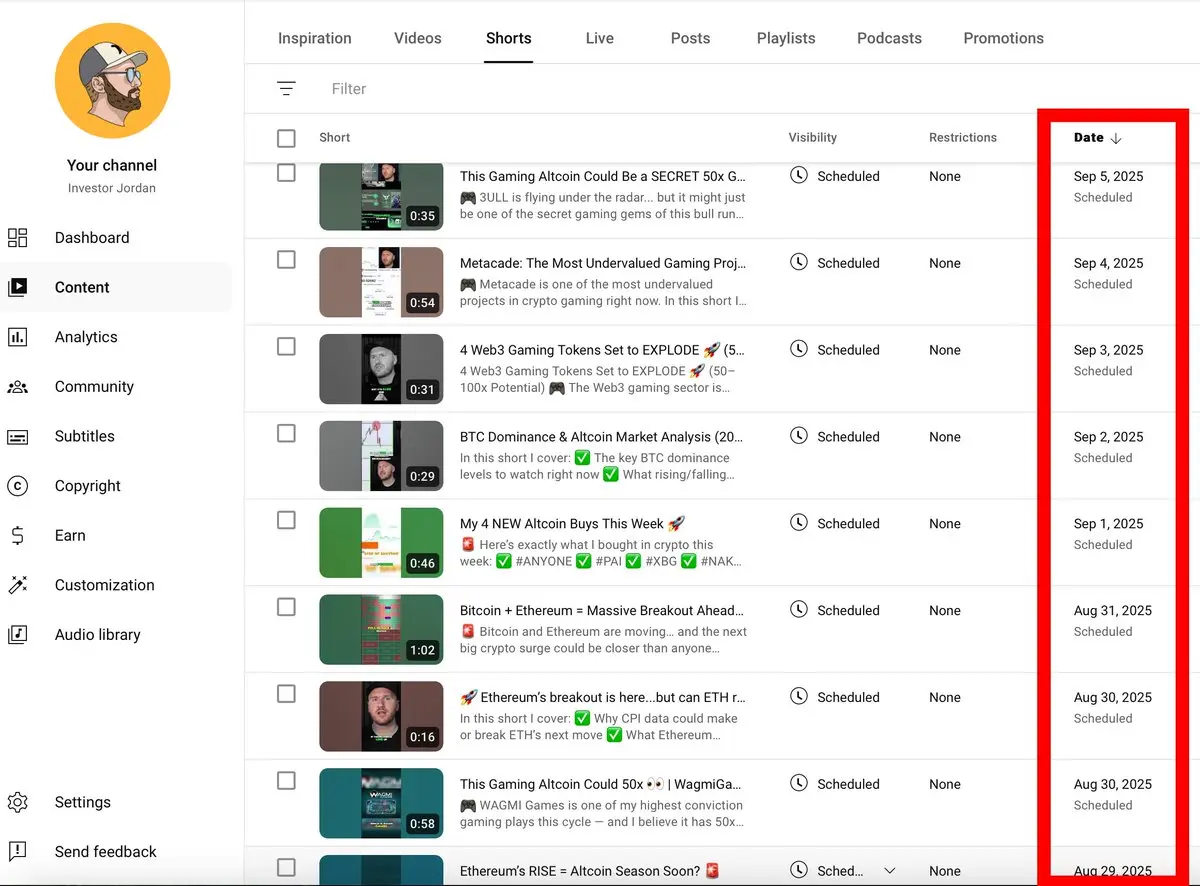Open 'Metacade: The Most Undervalued' title
The height and width of the screenshot is (886, 1200).
tap(603, 264)
